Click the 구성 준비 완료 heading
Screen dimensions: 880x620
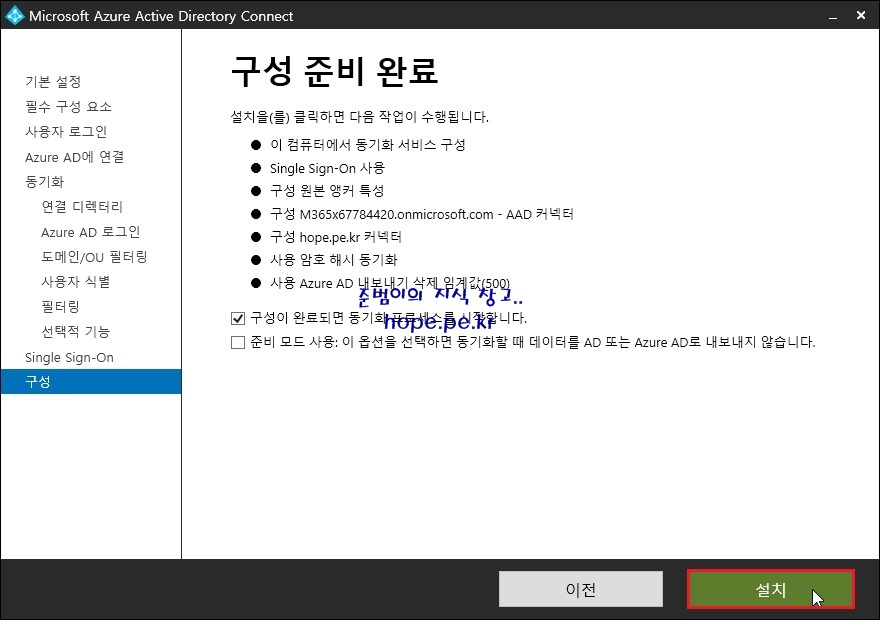pos(334,71)
